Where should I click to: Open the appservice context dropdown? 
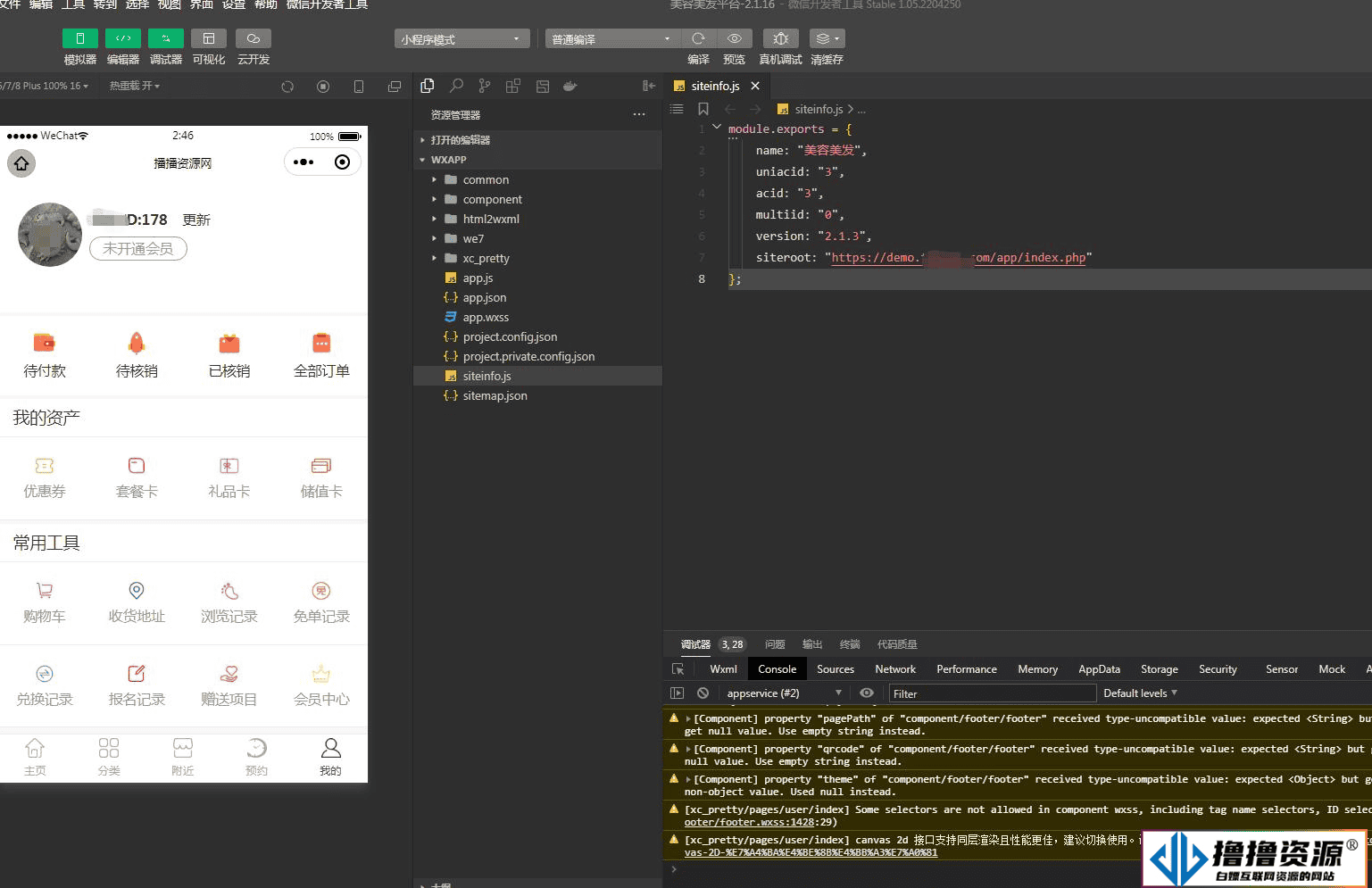tap(784, 693)
